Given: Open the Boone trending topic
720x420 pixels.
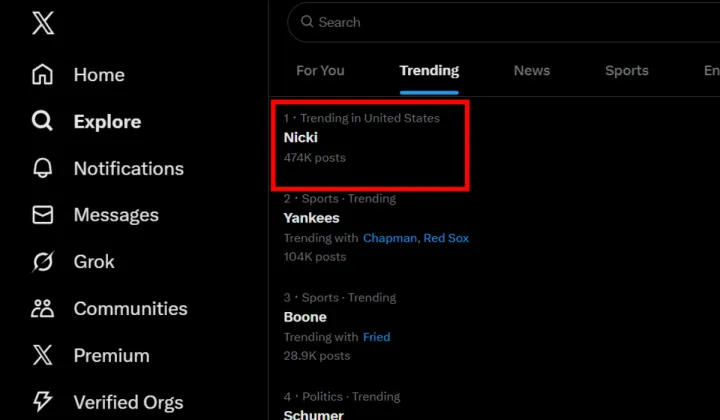Looking at the screenshot, I should tap(305, 317).
